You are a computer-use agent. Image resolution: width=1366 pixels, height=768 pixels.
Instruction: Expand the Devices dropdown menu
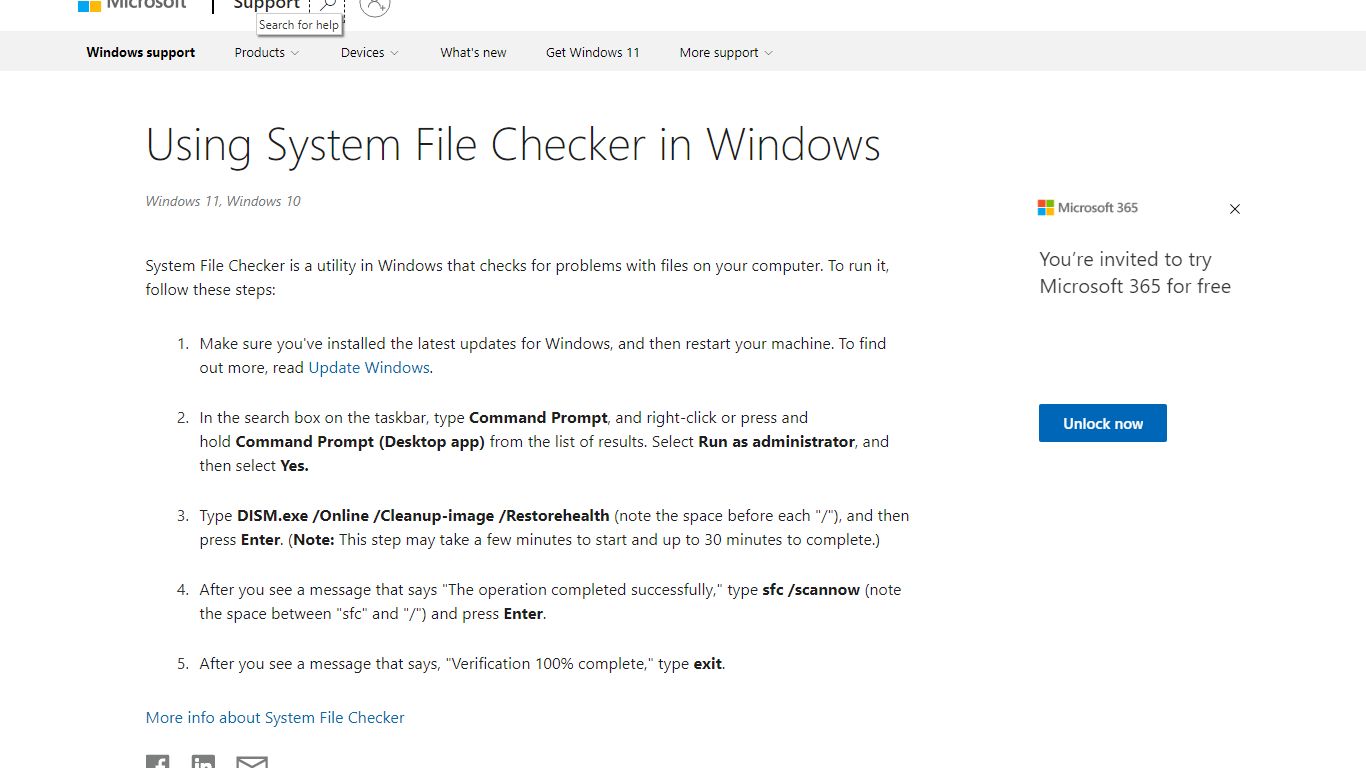point(369,52)
